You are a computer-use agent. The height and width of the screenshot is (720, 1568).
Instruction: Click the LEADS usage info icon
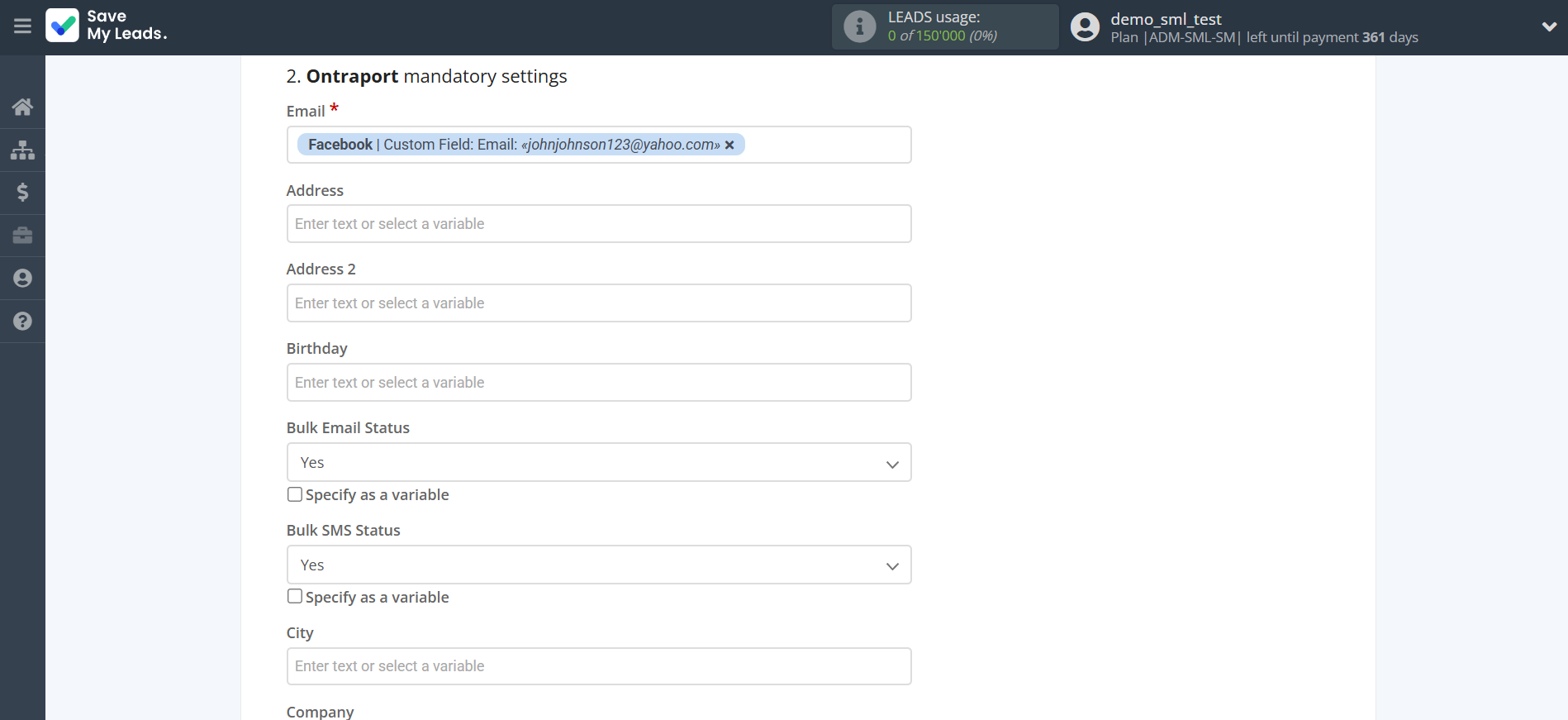tap(859, 26)
